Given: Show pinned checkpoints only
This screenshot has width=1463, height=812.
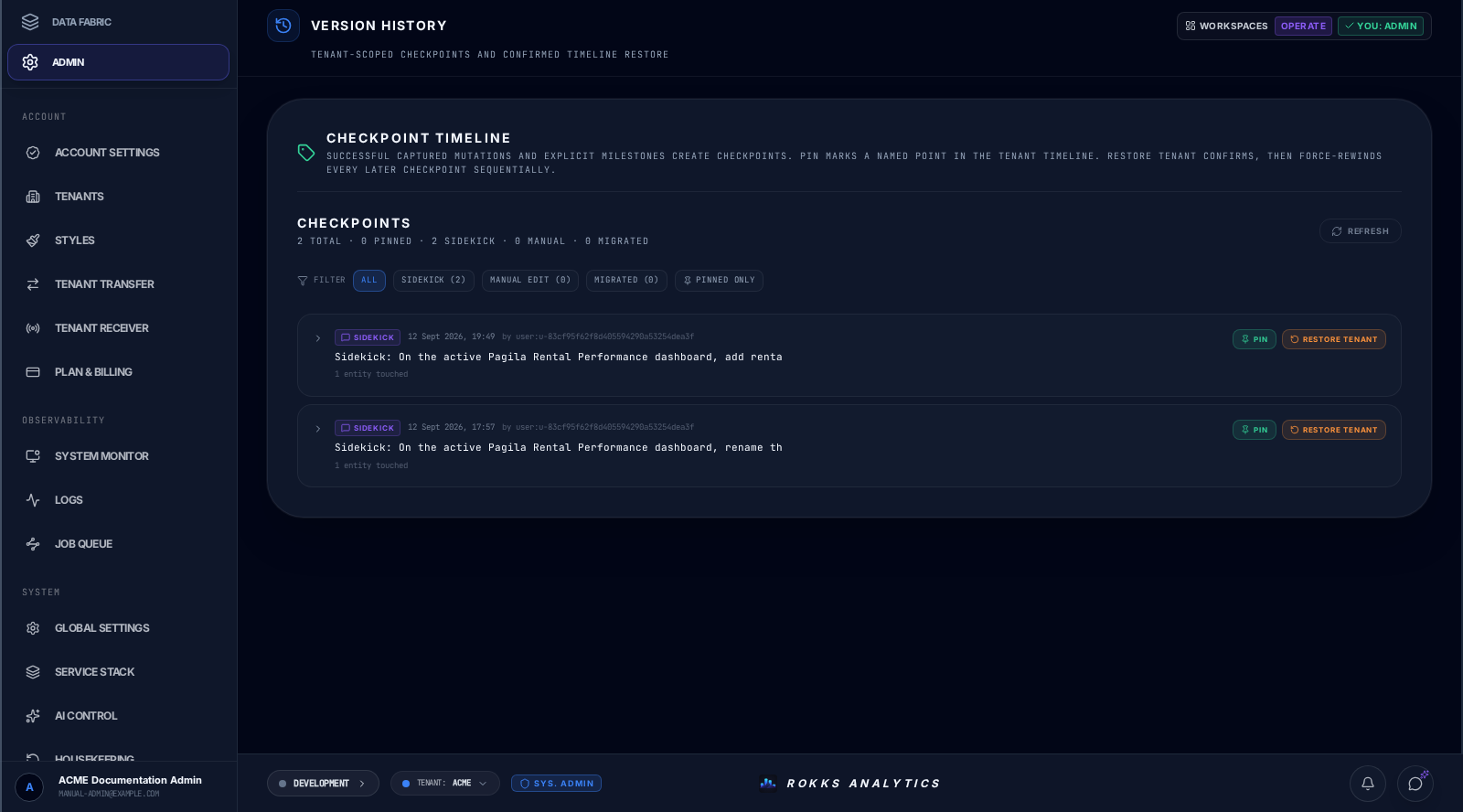Looking at the screenshot, I should pyautogui.click(x=719, y=281).
